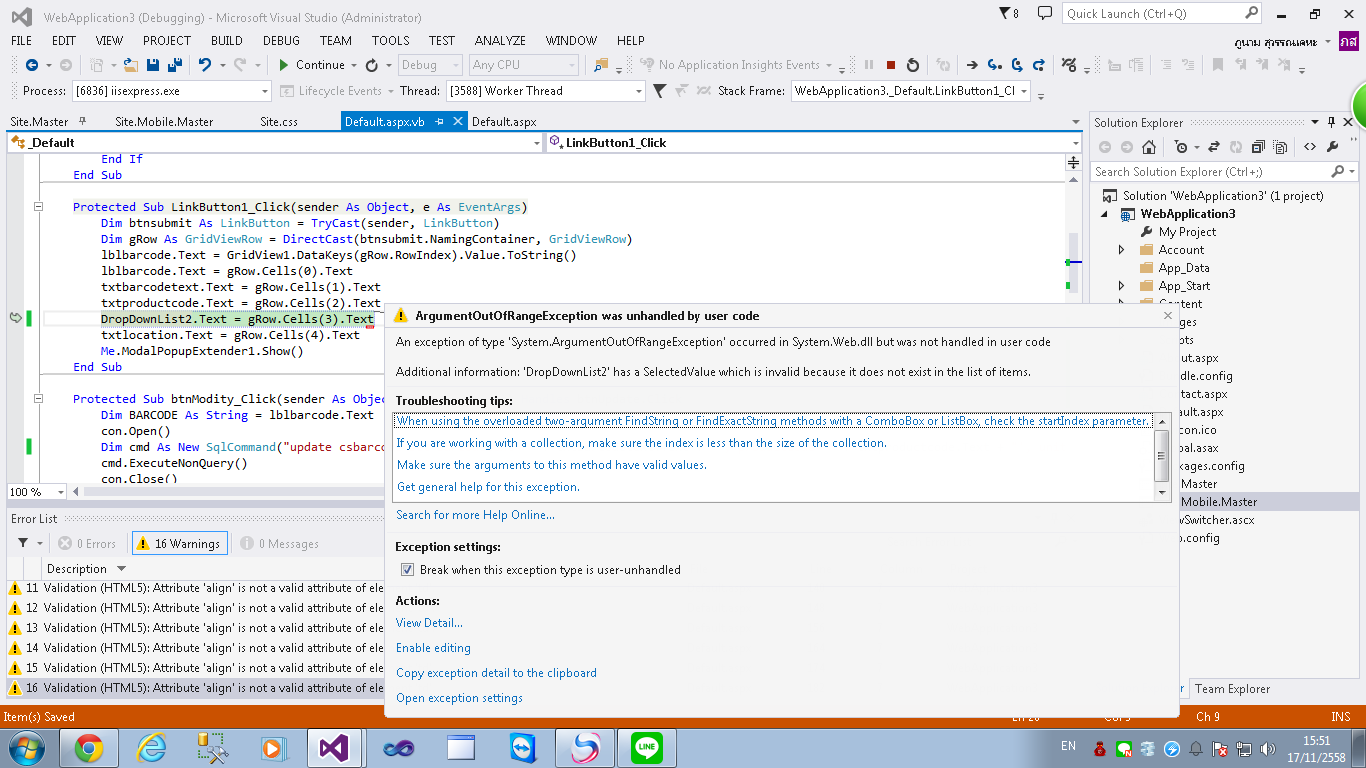This screenshot has height=768, width=1366.
Task: Toggle the 16 Warnings filter button
Action: click(178, 544)
